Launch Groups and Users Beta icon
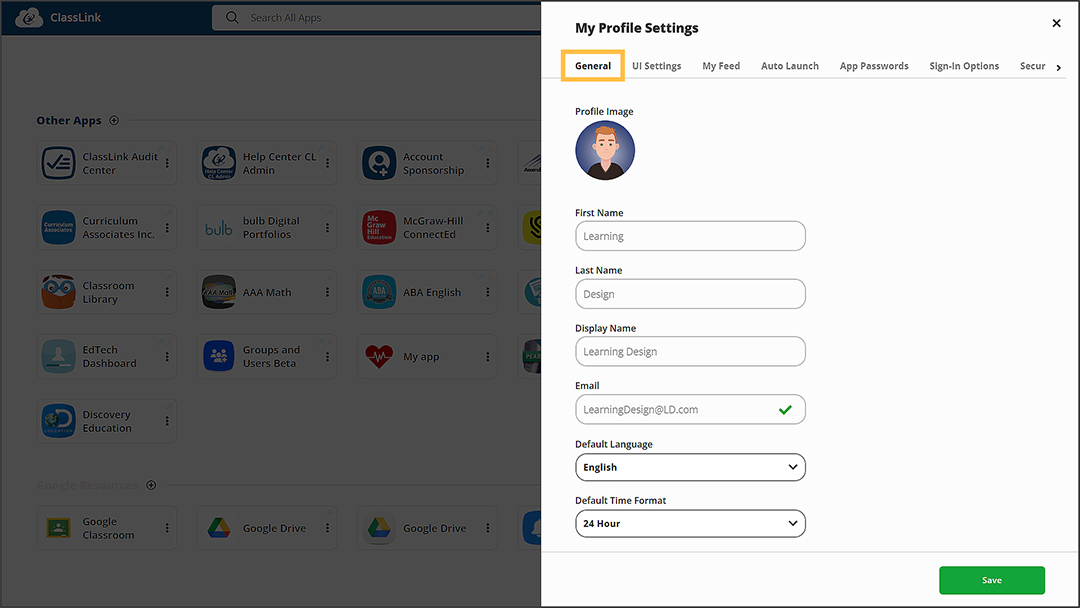1080x608 pixels. [x=219, y=356]
